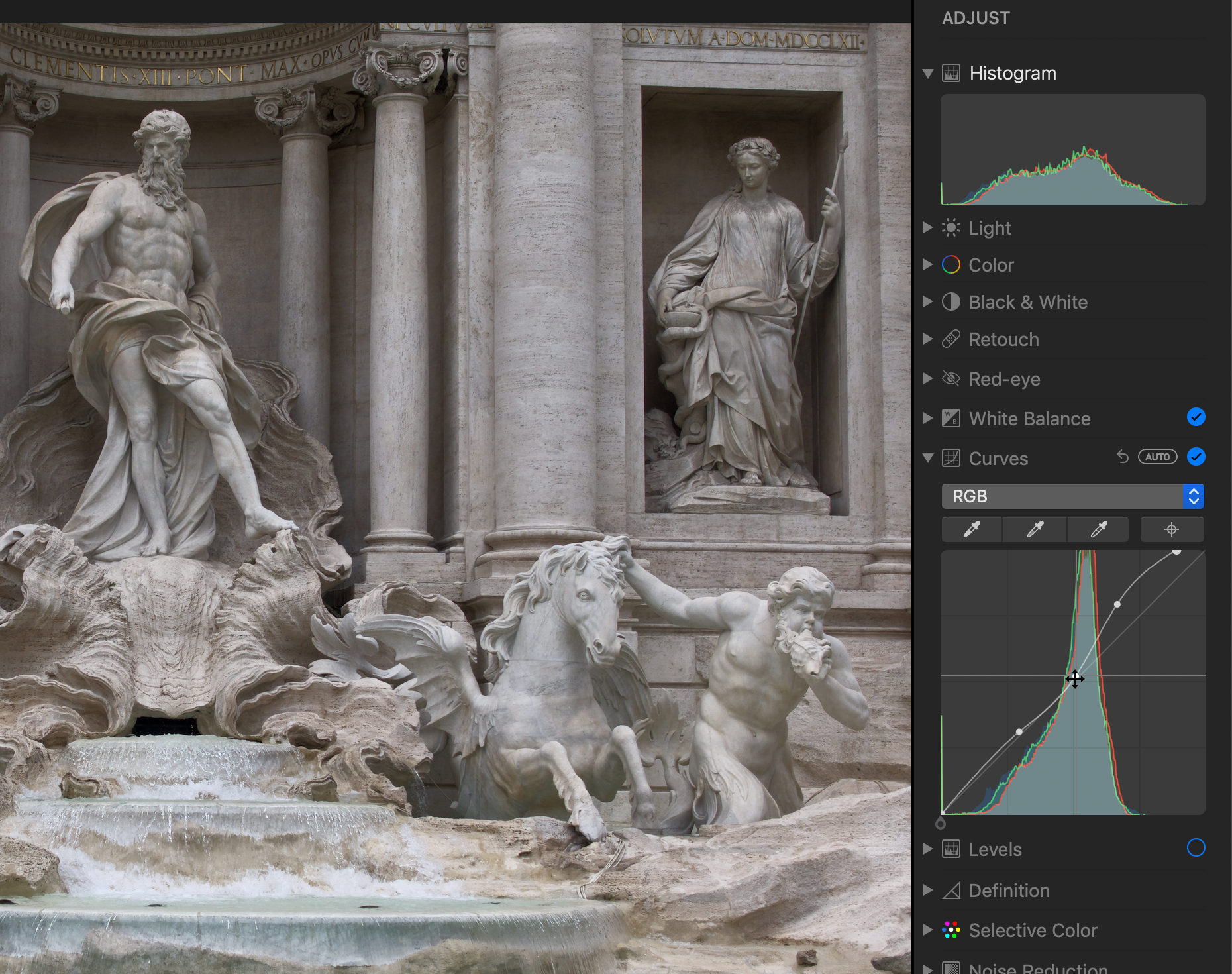This screenshot has width=1232, height=974.
Task: Collapse the Histogram section
Action: pos(928,73)
